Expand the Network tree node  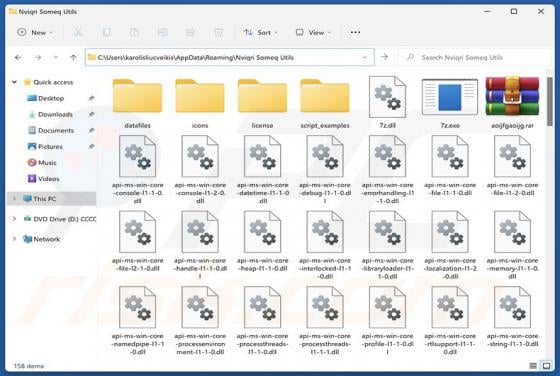[14, 239]
